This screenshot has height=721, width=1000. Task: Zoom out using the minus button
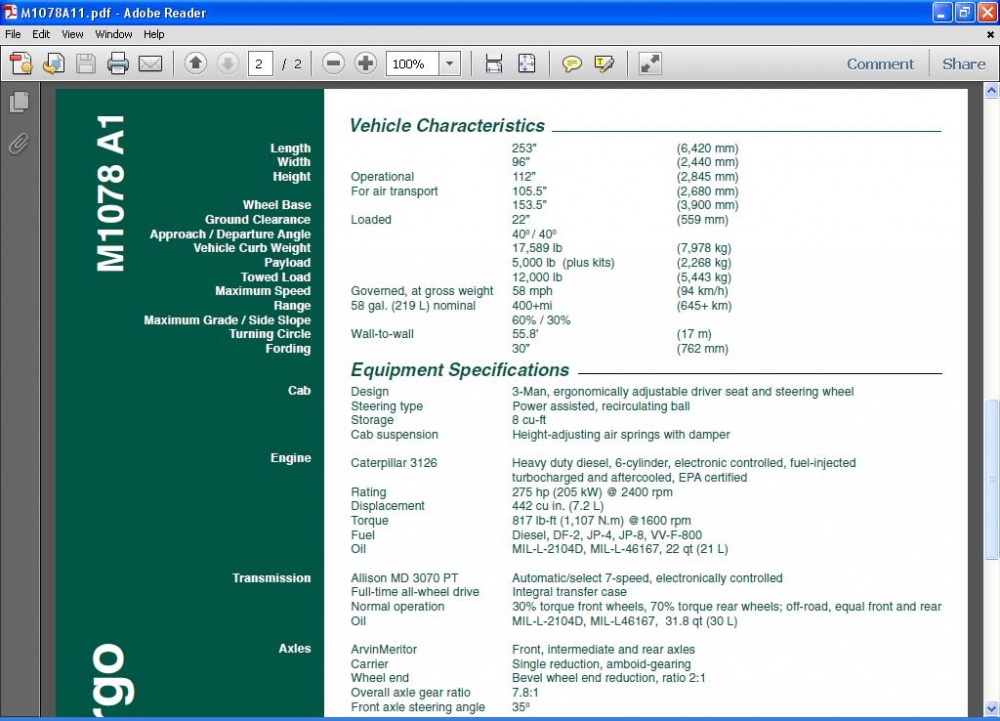point(333,63)
